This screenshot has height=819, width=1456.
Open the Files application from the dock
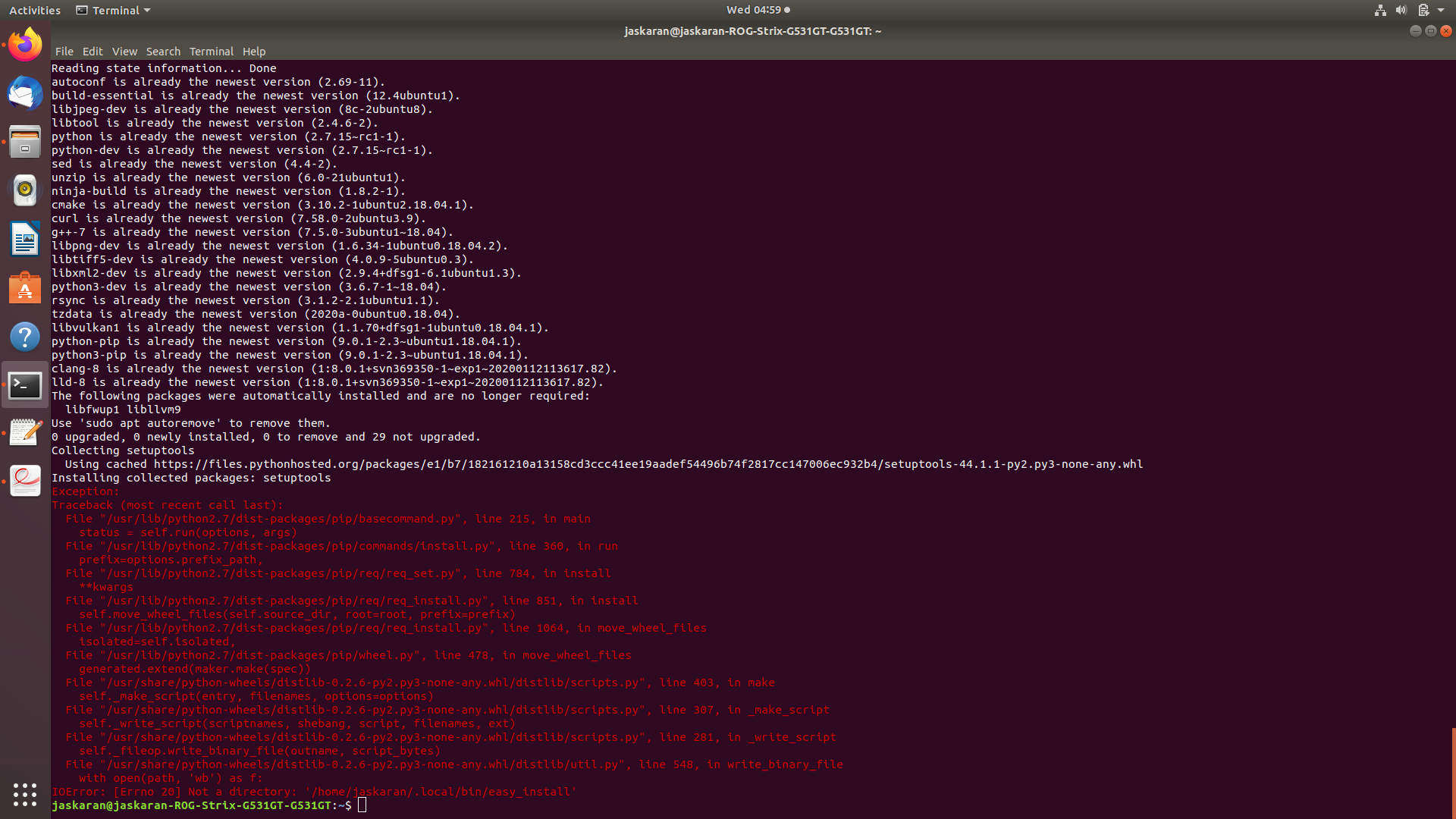pyautogui.click(x=25, y=142)
